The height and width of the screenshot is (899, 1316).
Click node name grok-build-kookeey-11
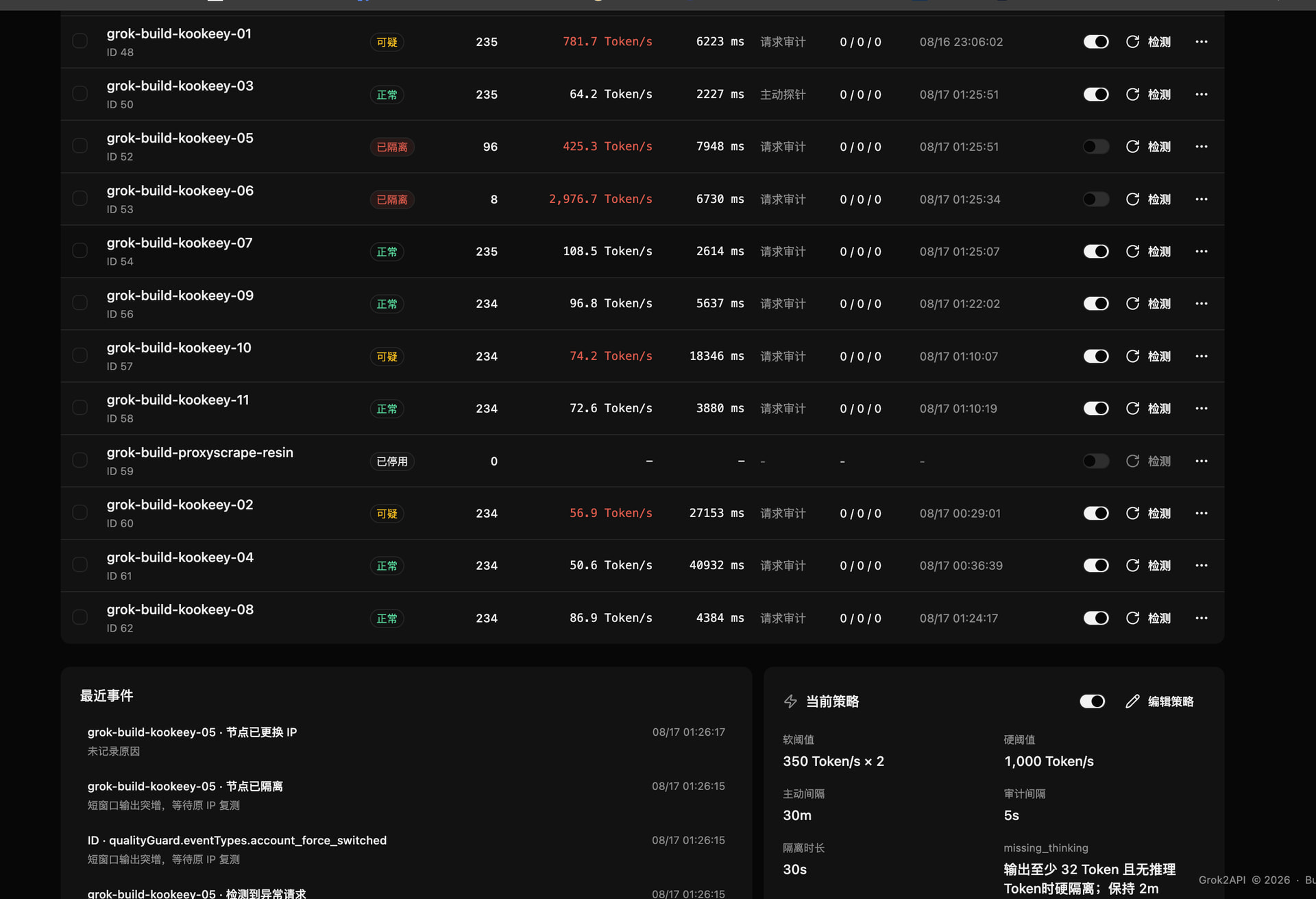coord(178,400)
